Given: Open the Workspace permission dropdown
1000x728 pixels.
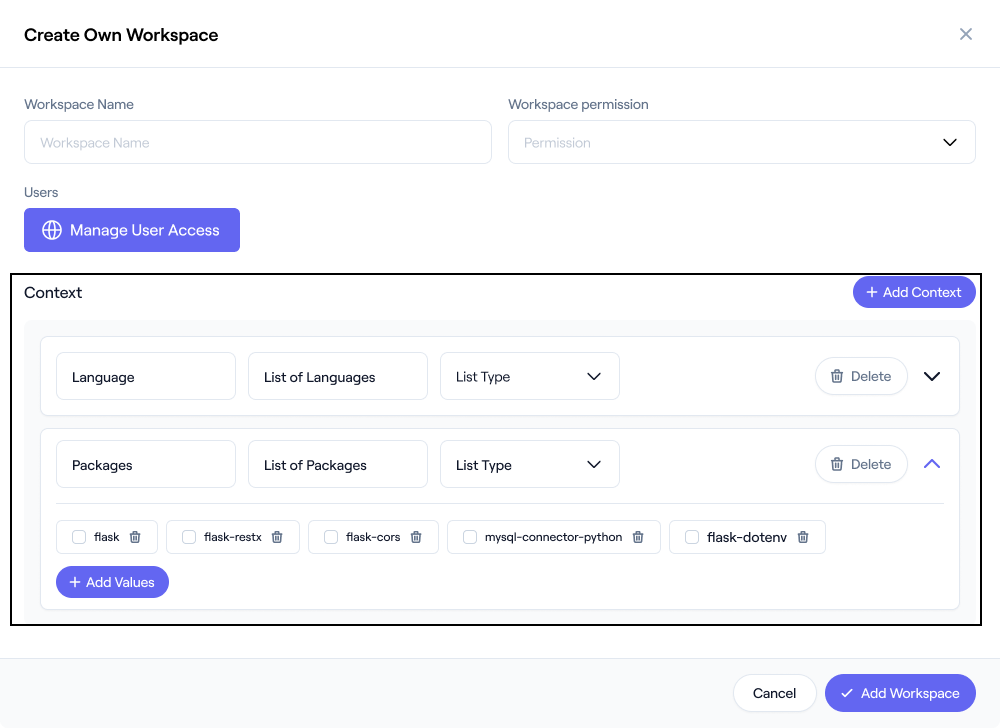Looking at the screenshot, I should [741, 142].
